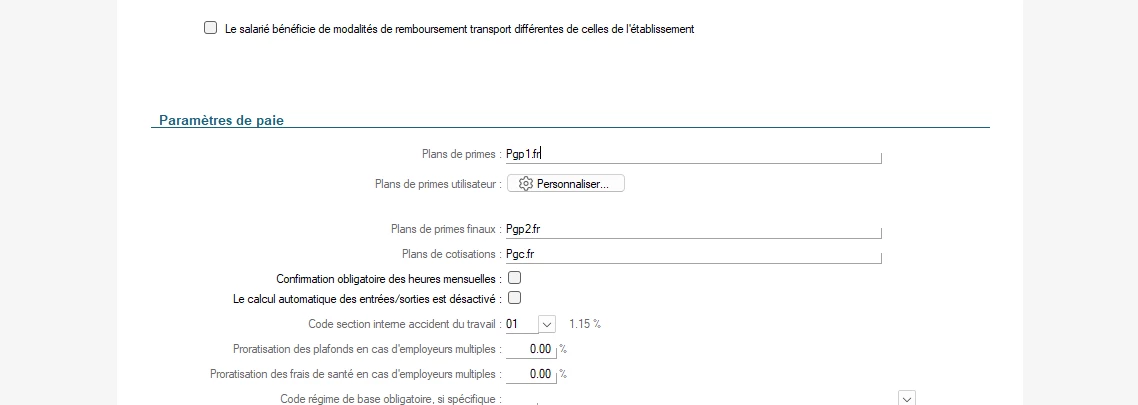The image size is (1138, 405).
Task: Click the Code section interne accident du travail label
Action: click(x=404, y=324)
